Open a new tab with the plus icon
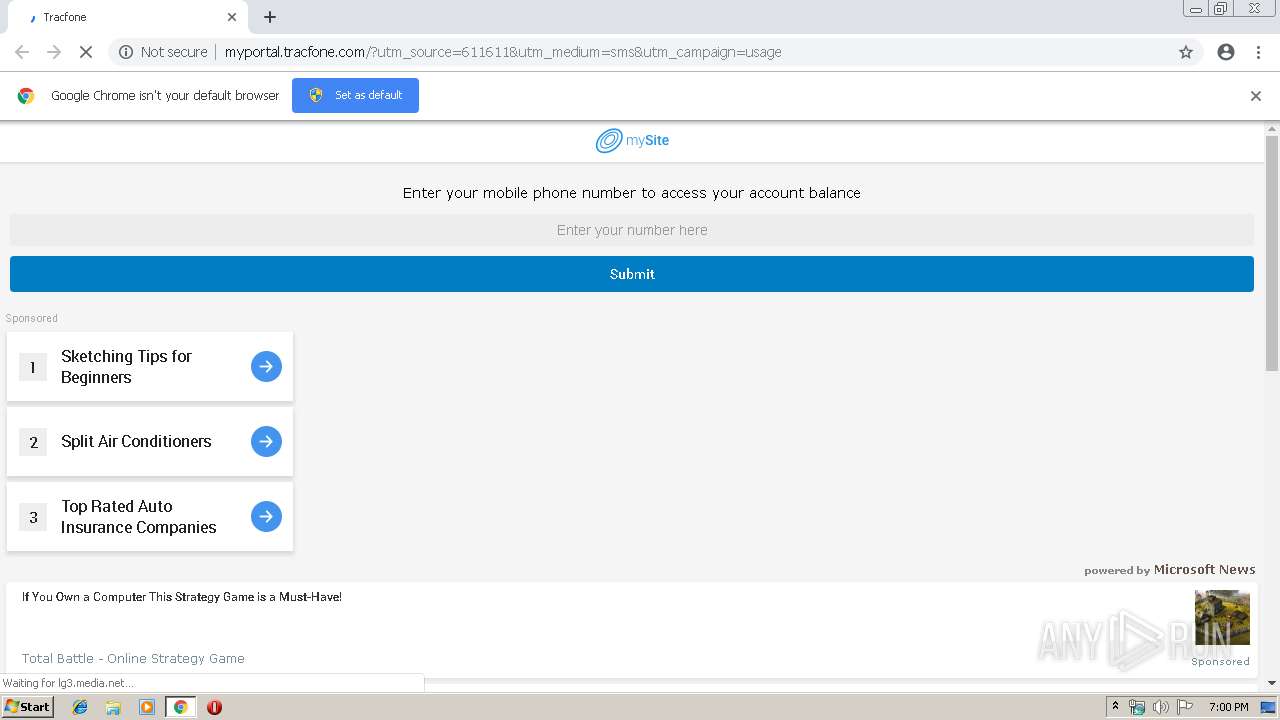Viewport: 1280px width, 720px height. (x=270, y=17)
